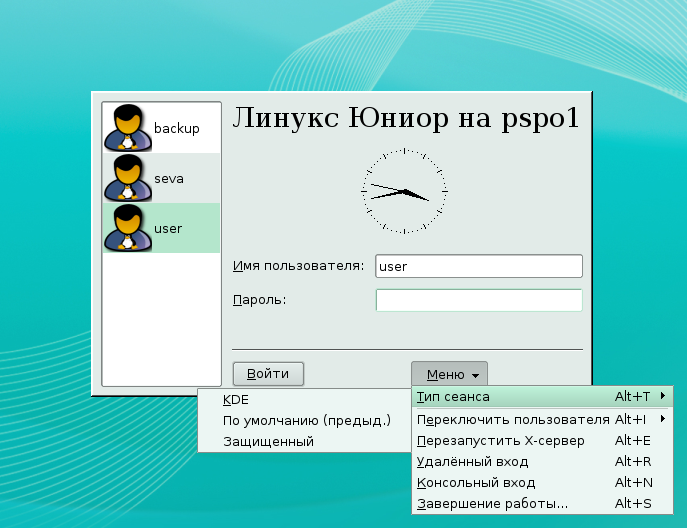Select the backup user avatar
Screen dimensions: 687x528
coord(126,127)
